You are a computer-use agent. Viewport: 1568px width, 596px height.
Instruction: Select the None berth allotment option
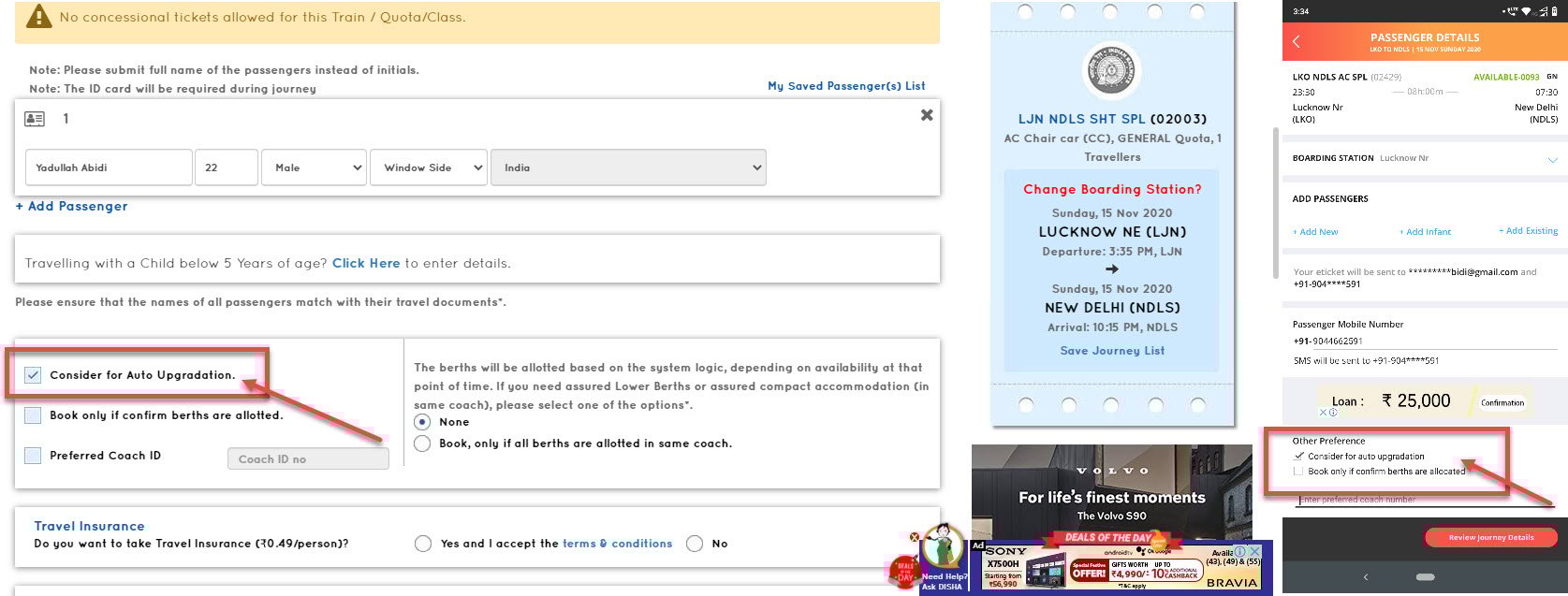422,422
